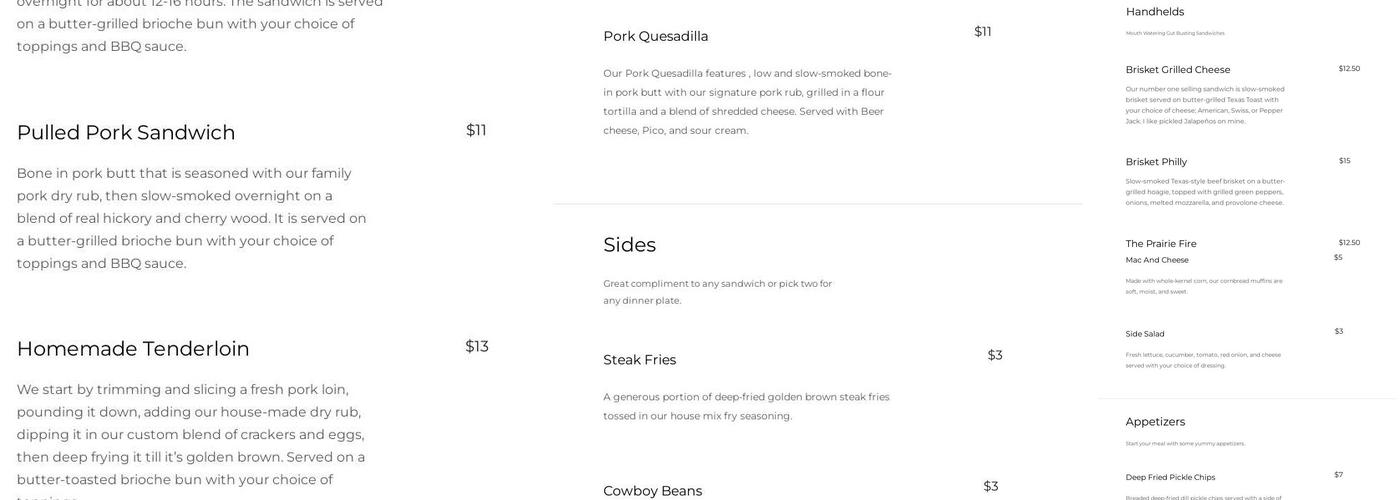Select the Mac And Cheese item
Screen dimensions: 1400x500
[x=1156, y=260]
